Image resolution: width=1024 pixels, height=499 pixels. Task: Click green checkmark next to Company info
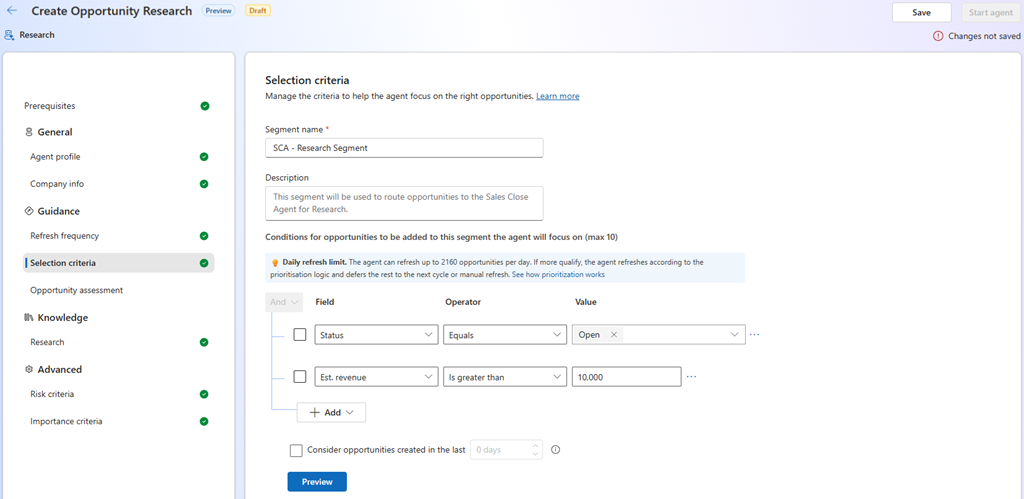click(x=204, y=184)
